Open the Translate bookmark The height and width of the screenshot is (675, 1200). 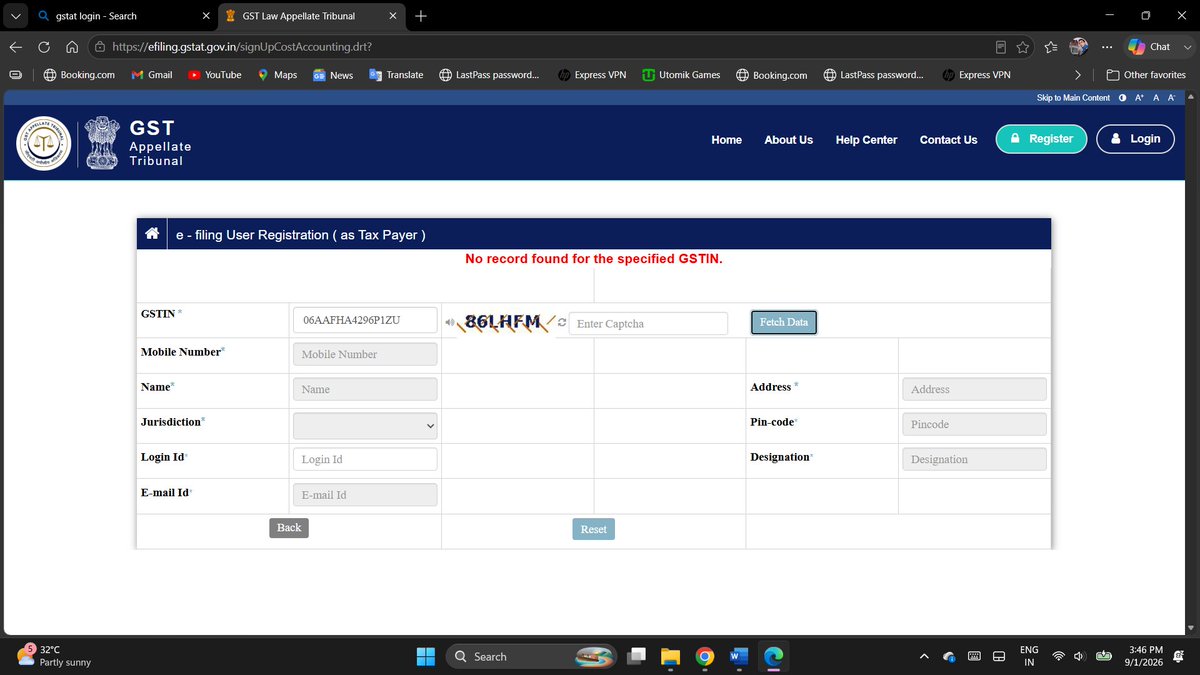(x=396, y=75)
